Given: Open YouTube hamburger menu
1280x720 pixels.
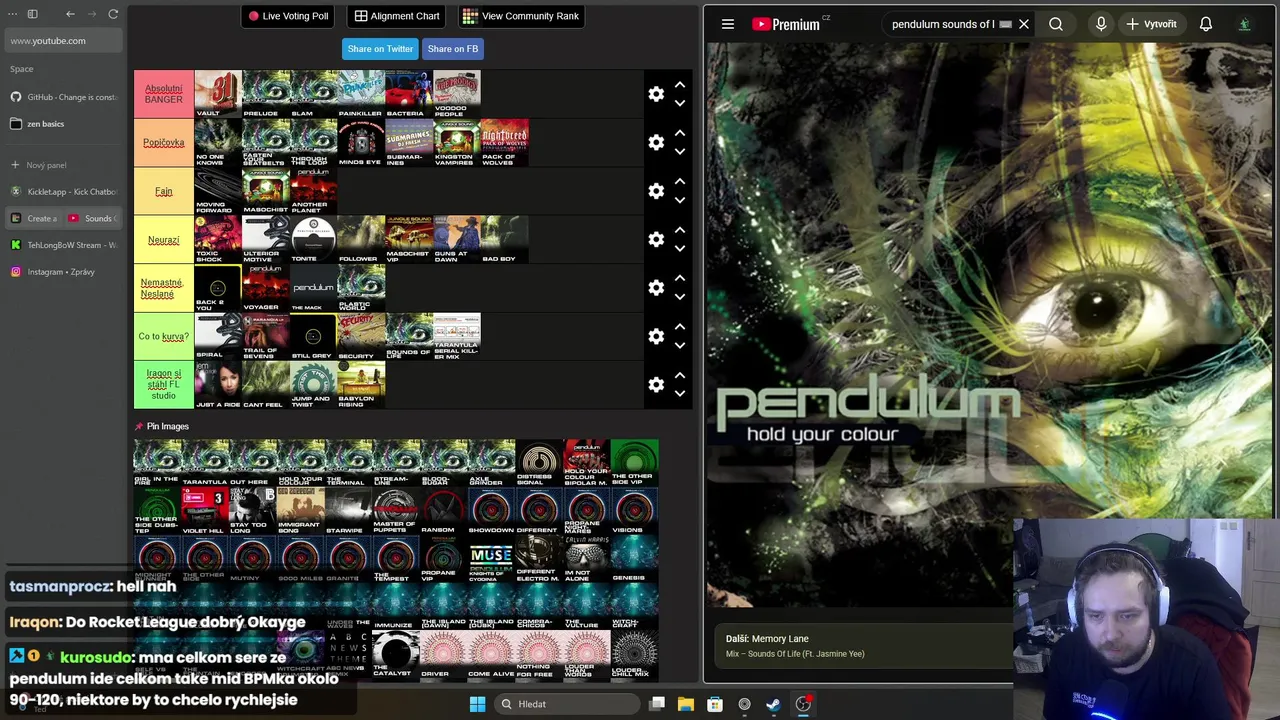Looking at the screenshot, I should click(728, 24).
